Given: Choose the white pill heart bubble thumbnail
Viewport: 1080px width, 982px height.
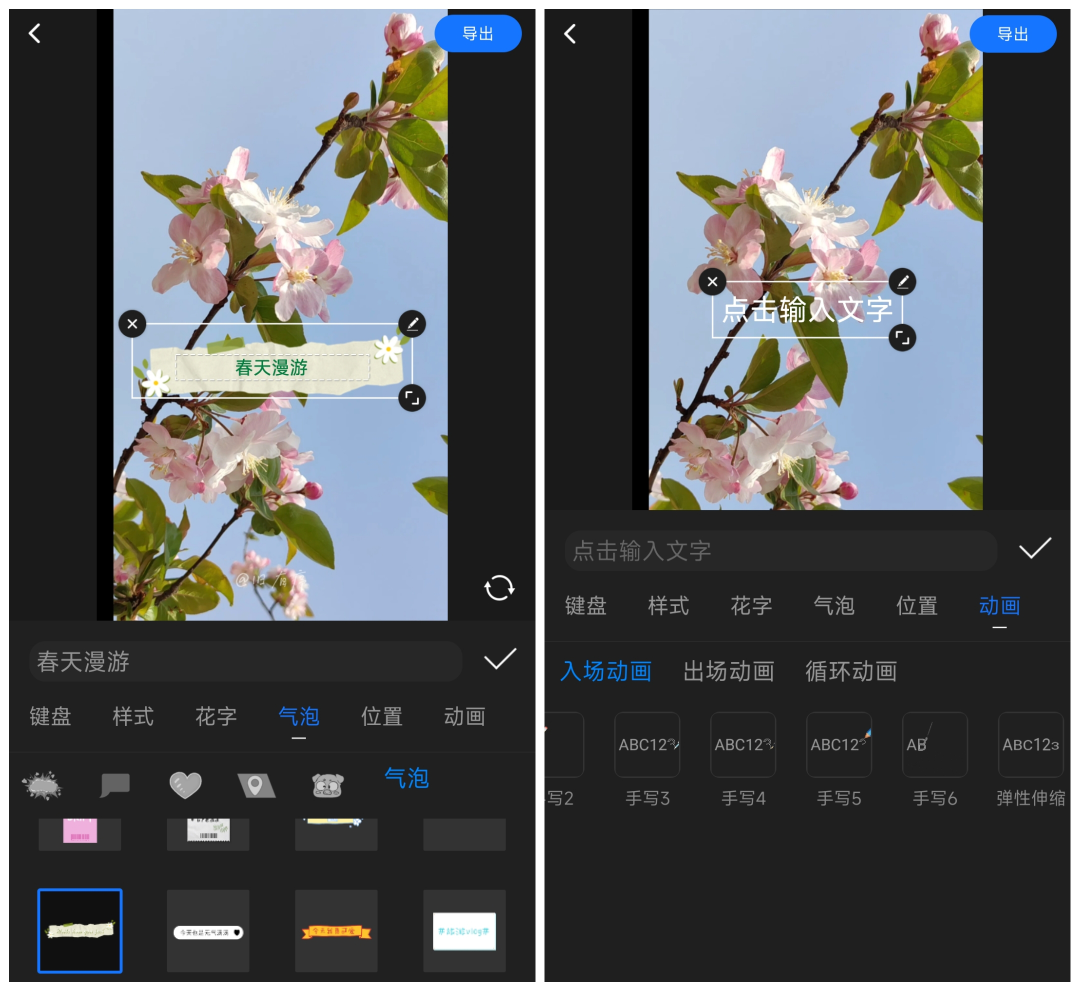Looking at the screenshot, I should (208, 931).
